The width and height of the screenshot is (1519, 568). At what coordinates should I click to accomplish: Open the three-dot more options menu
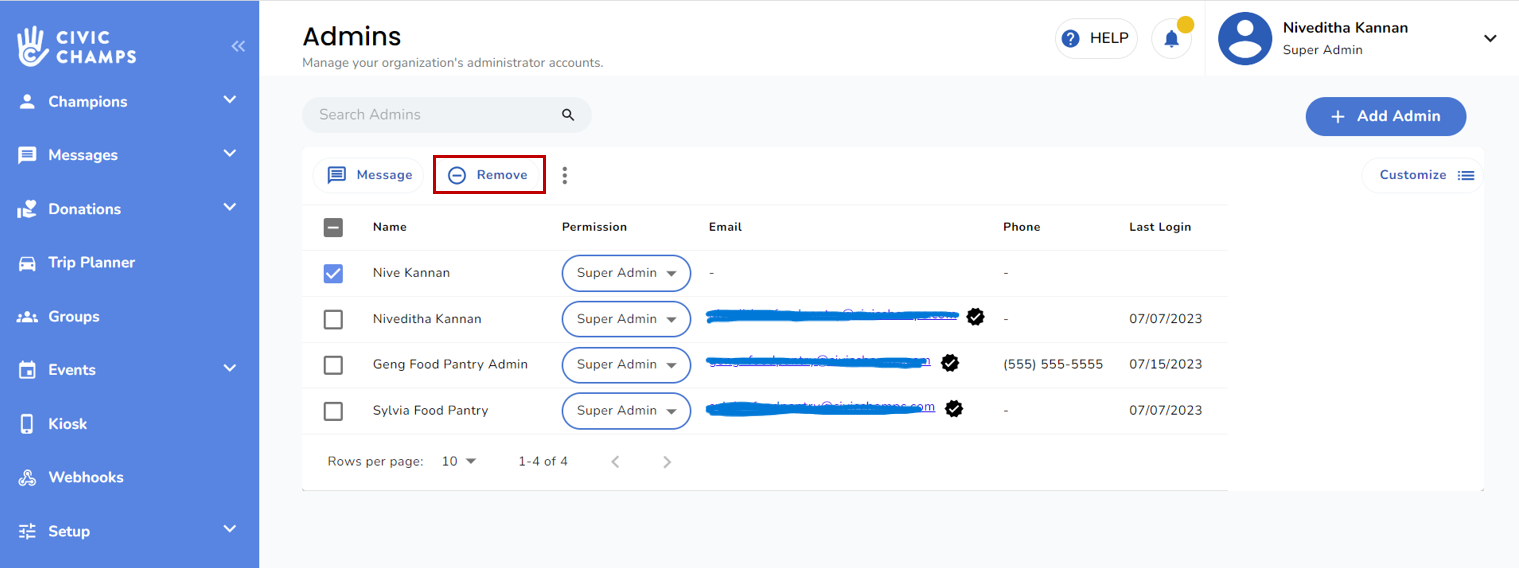(565, 176)
